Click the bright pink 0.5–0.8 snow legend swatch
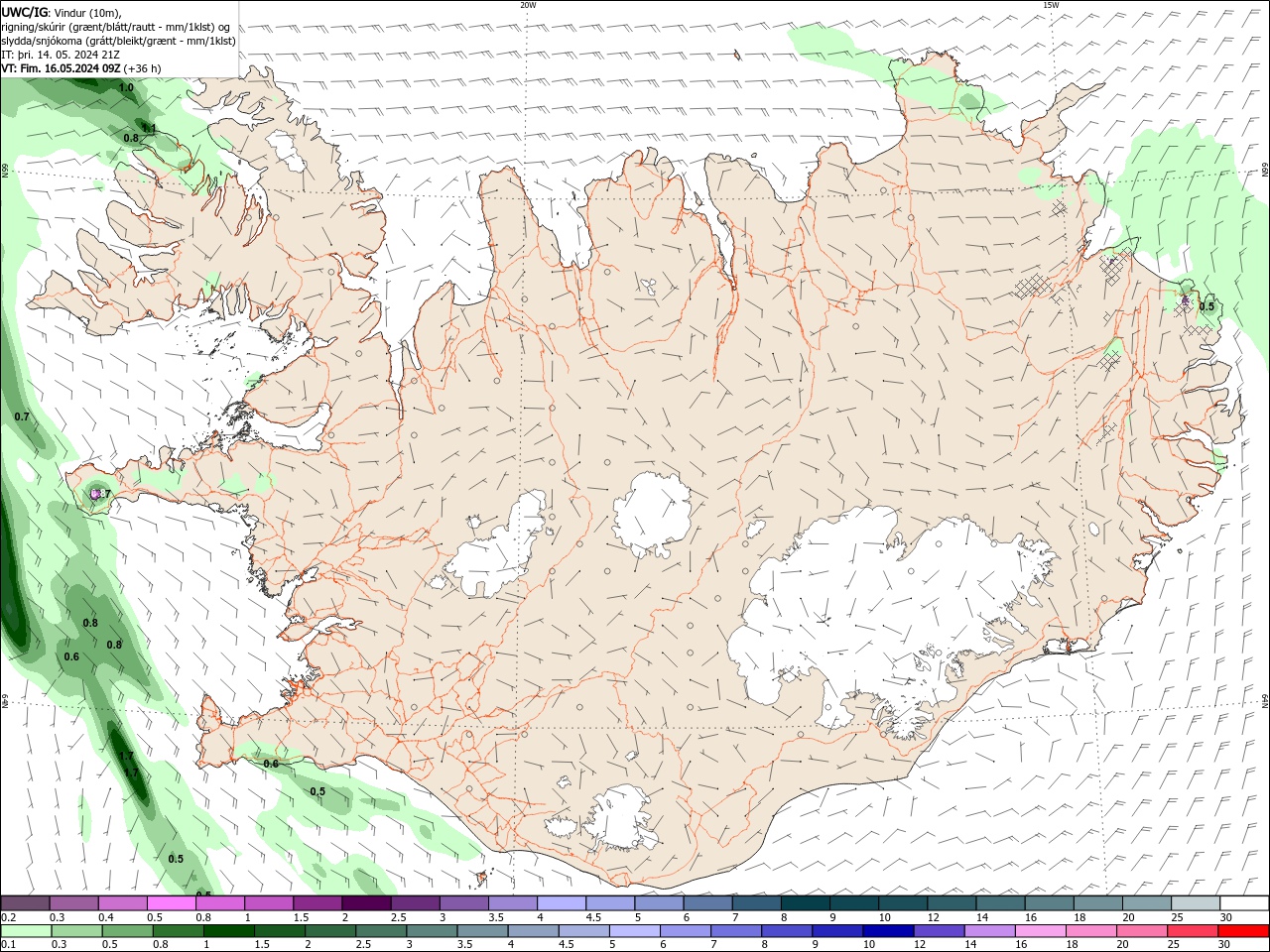The image size is (1270, 952). click(171, 903)
